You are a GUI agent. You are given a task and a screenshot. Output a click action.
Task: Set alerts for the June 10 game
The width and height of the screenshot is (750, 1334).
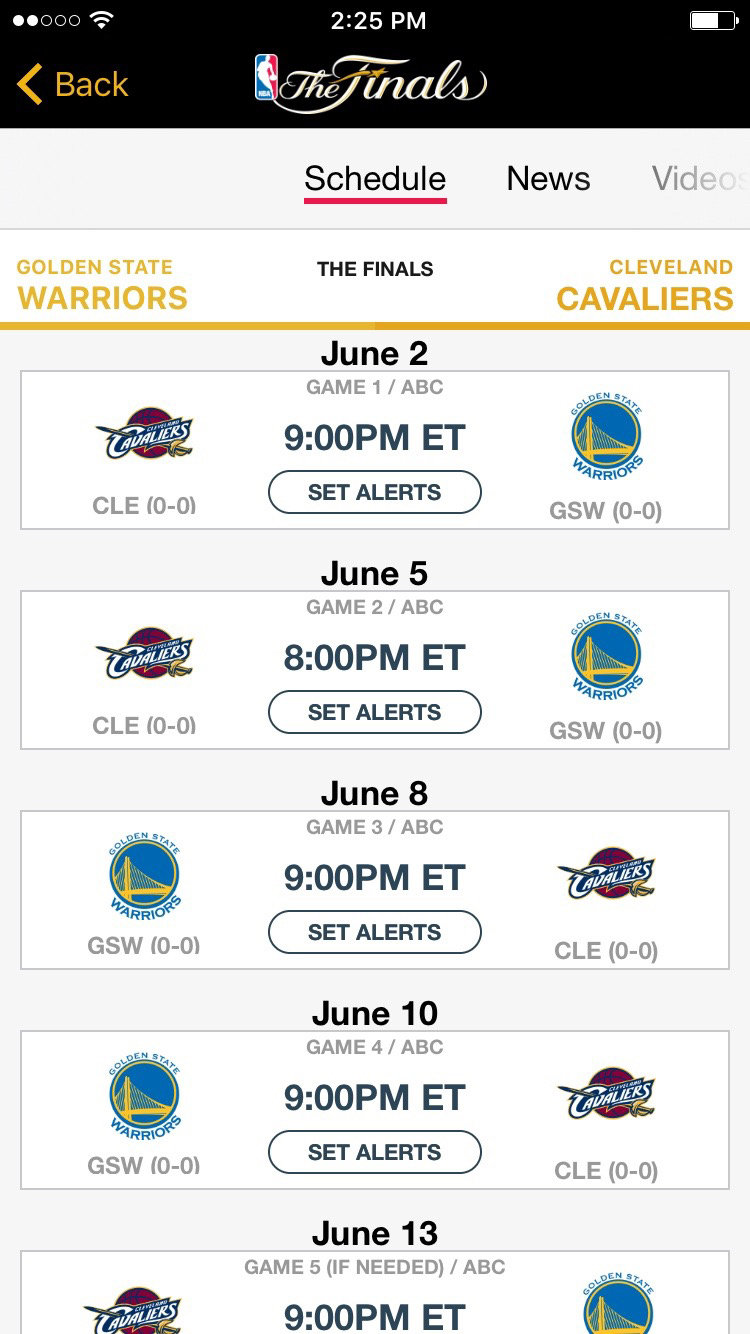375,1152
